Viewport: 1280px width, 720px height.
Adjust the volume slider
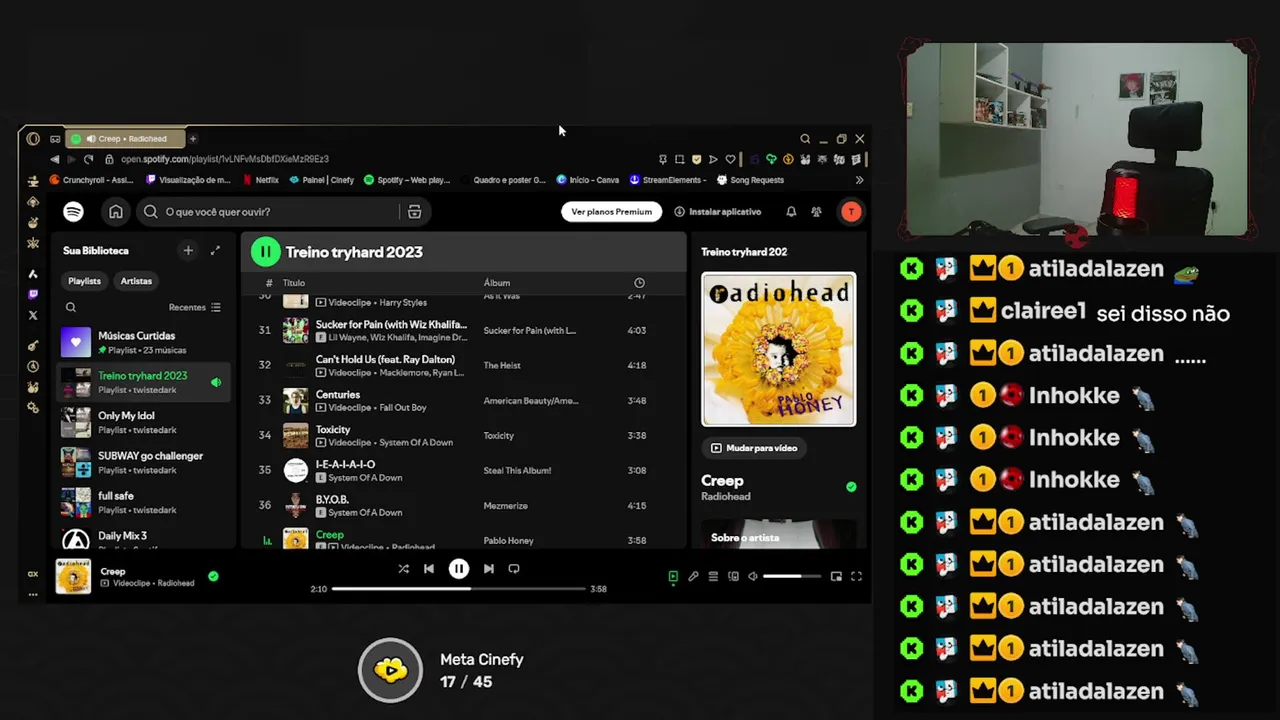[x=792, y=576]
